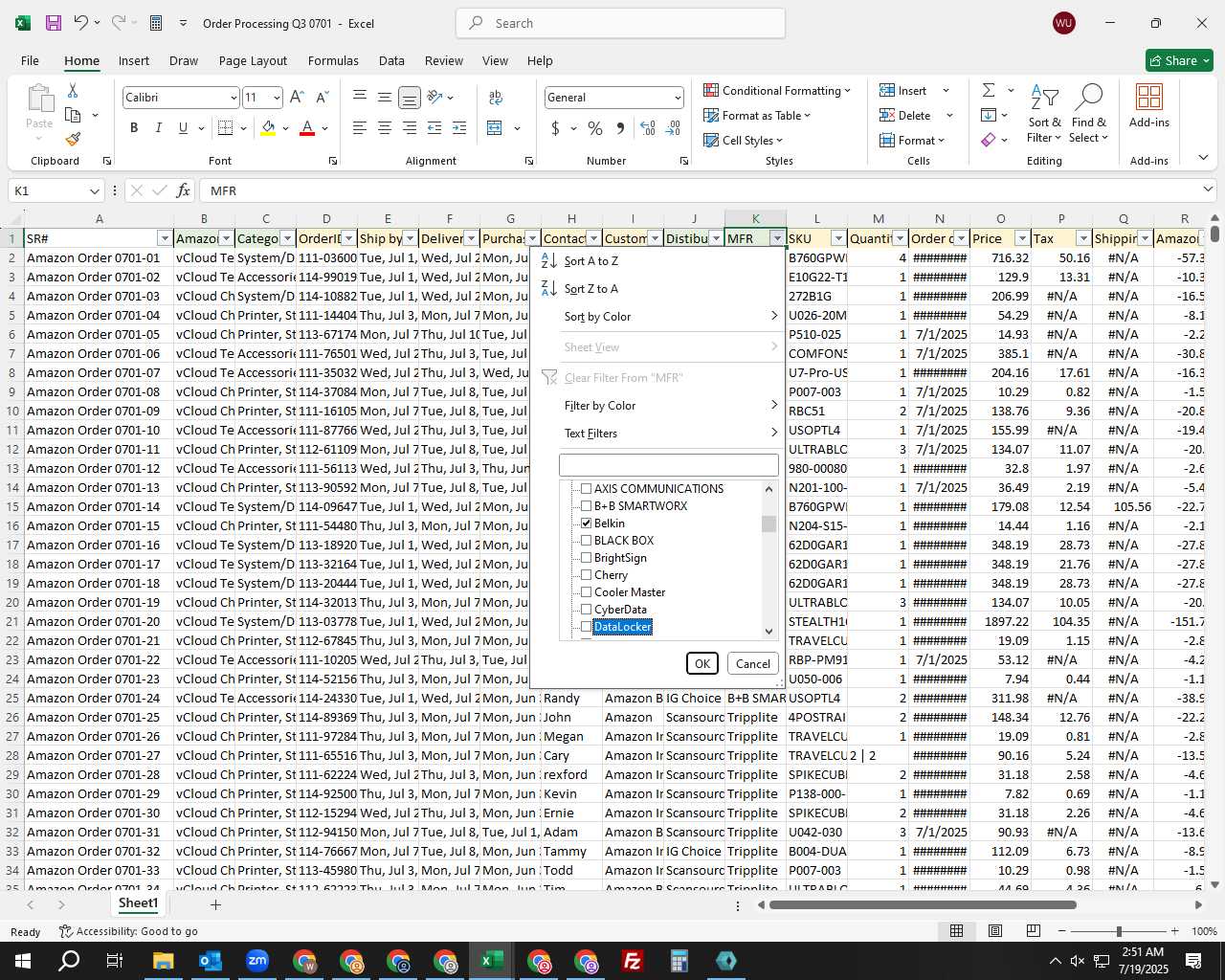Open SR# column filter dropdown
The width and height of the screenshot is (1225, 980).
[x=165, y=238]
